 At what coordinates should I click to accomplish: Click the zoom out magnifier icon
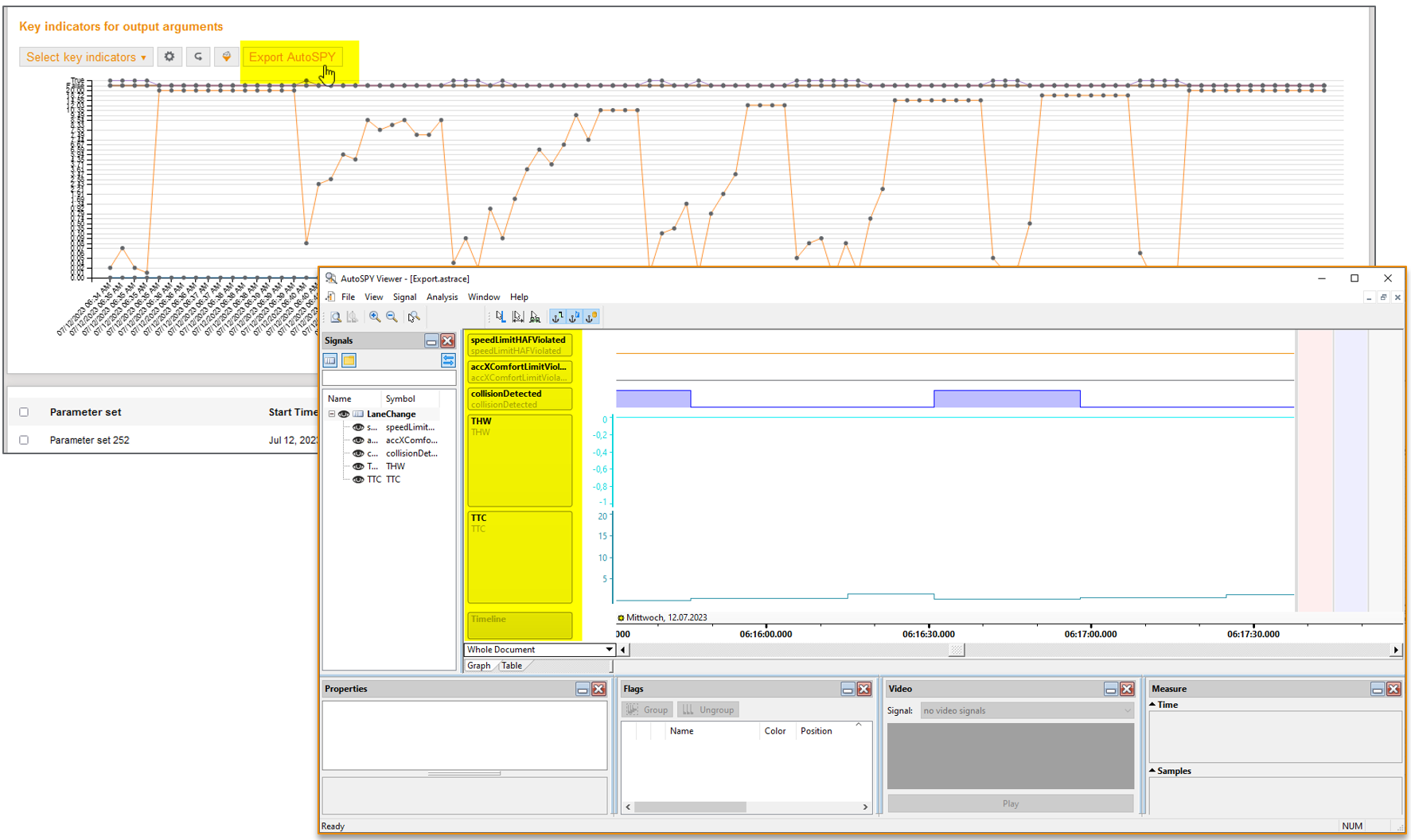point(392,317)
